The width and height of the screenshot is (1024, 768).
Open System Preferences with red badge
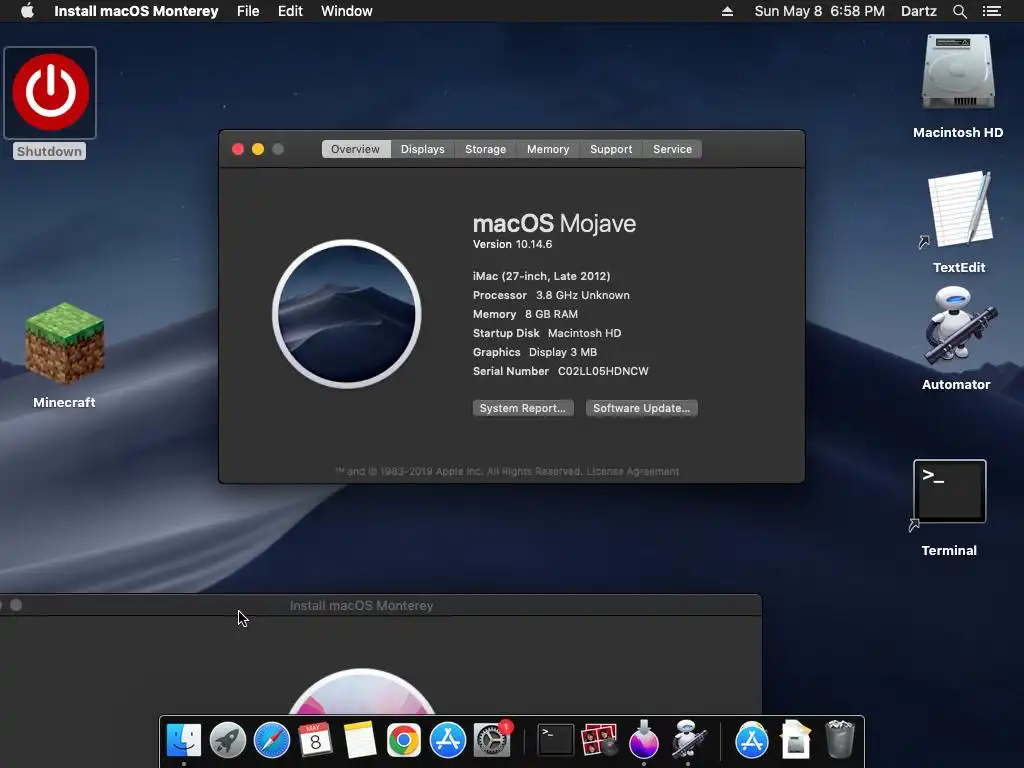pyautogui.click(x=492, y=741)
